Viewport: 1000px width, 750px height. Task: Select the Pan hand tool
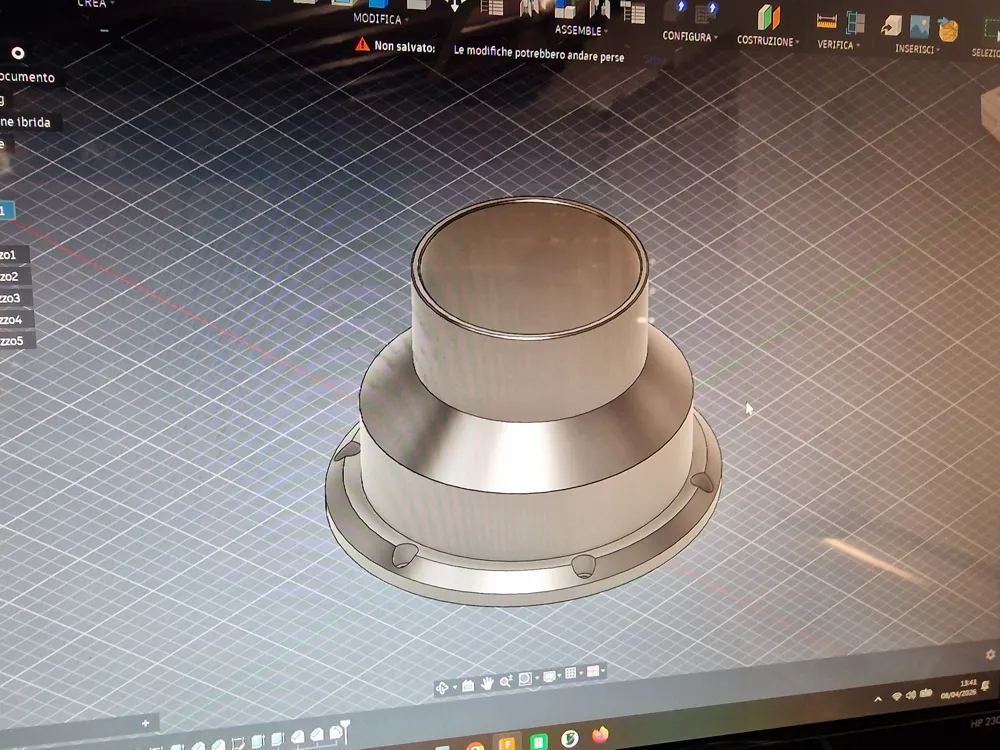tap(487, 684)
